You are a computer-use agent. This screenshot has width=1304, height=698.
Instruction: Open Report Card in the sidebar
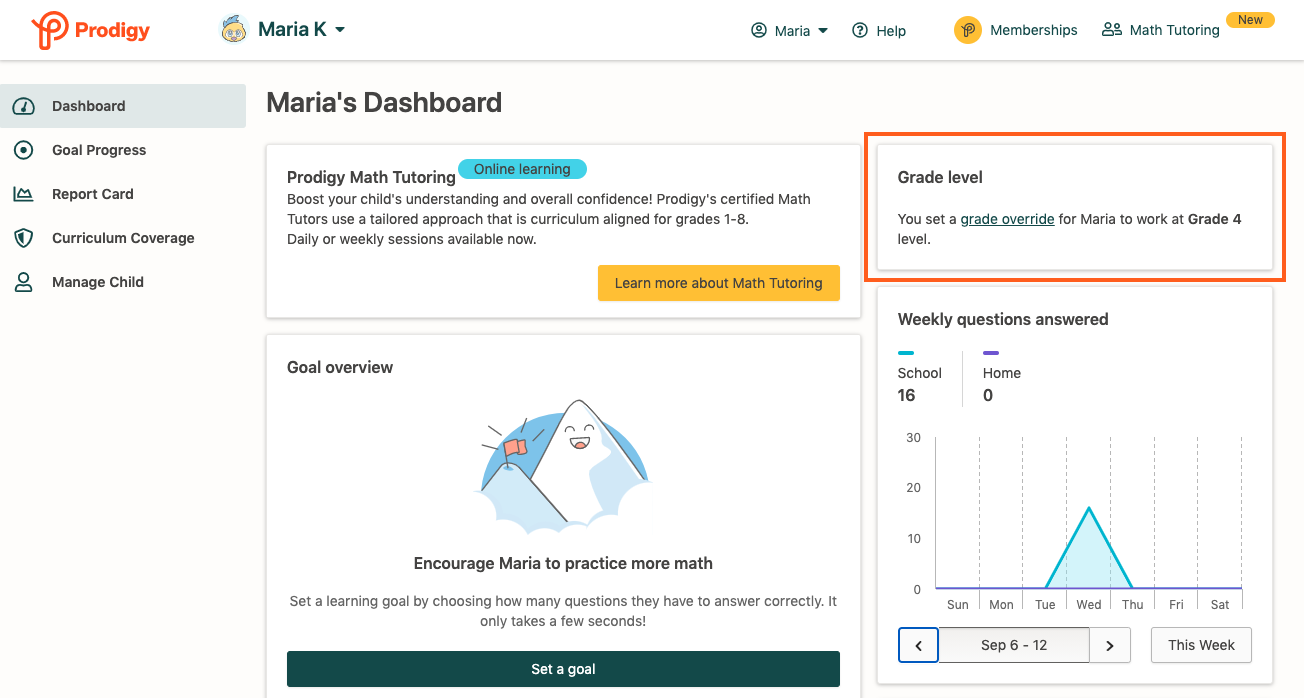click(123, 194)
